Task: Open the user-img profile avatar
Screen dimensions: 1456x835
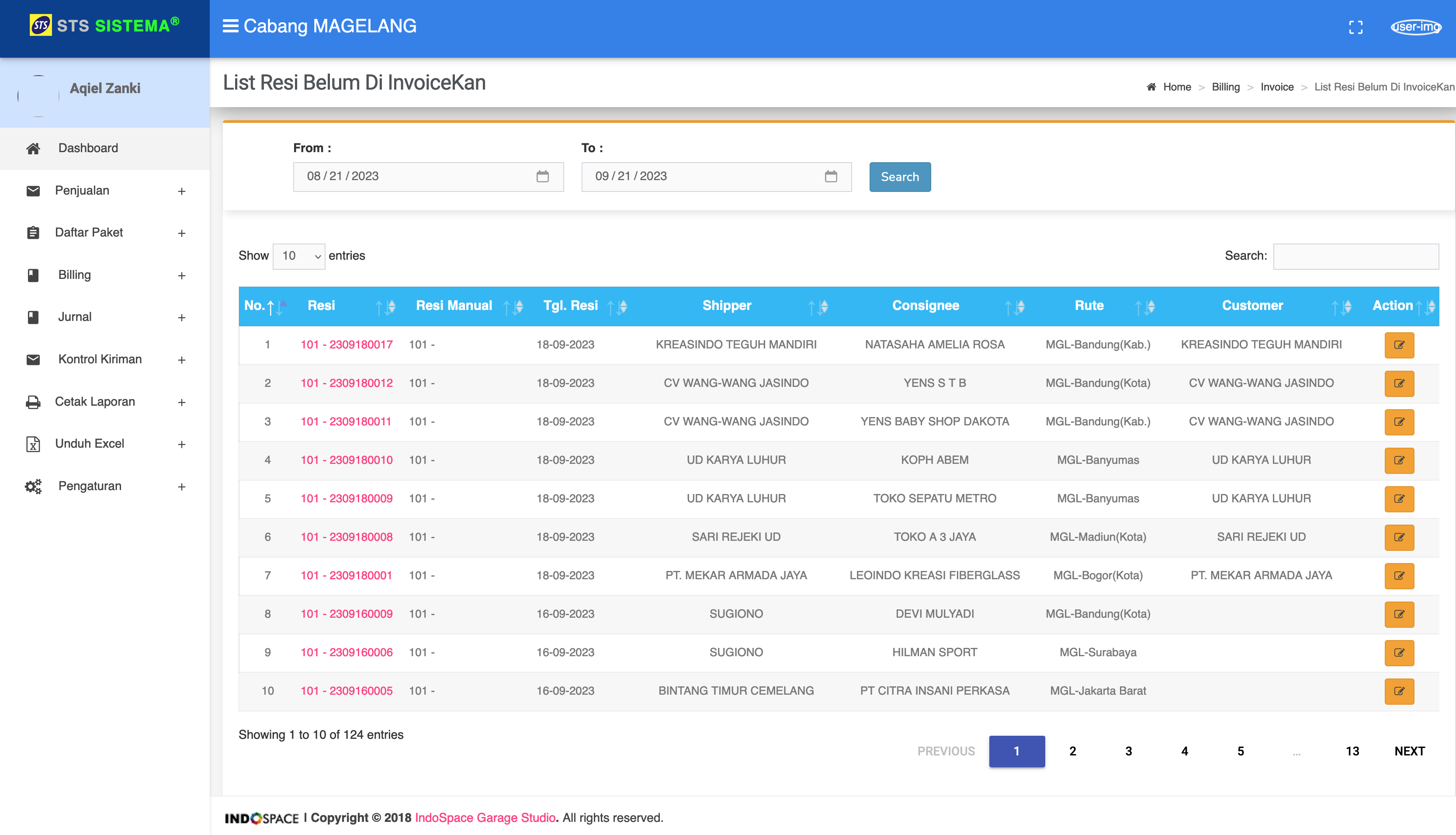Action: tap(1416, 26)
